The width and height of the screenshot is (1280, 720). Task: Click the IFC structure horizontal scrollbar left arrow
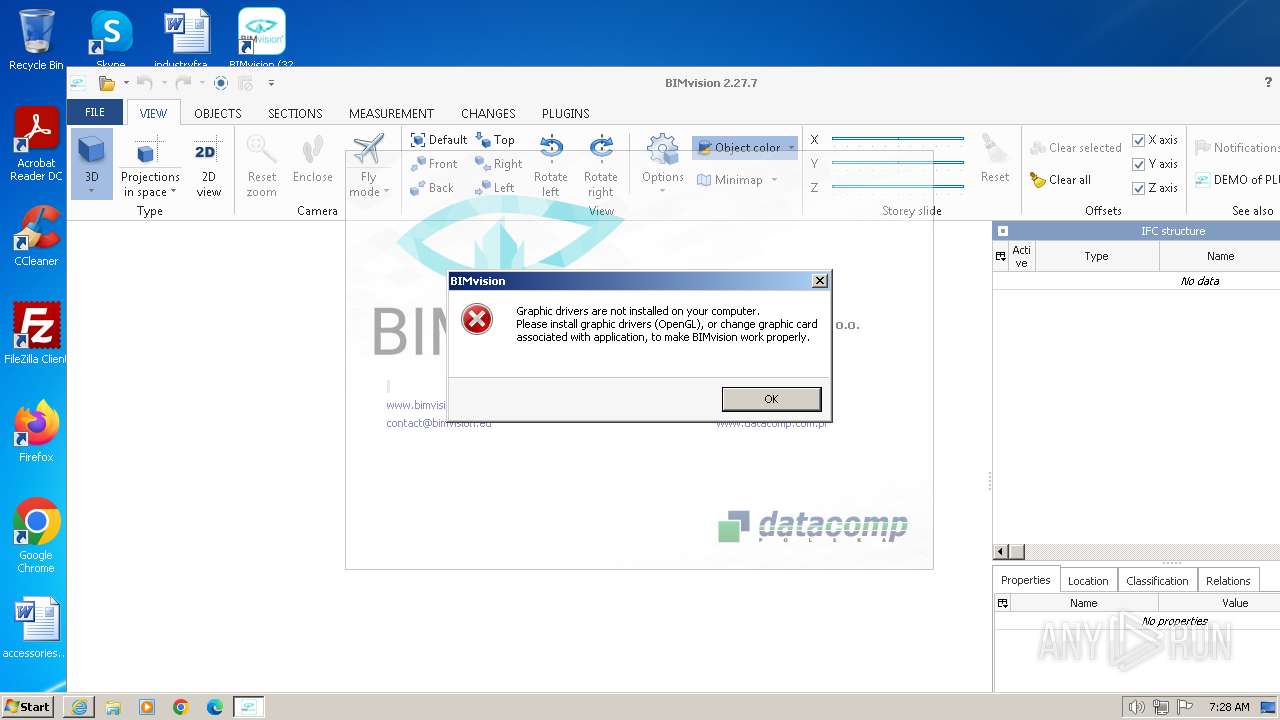(x=1000, y=552)
